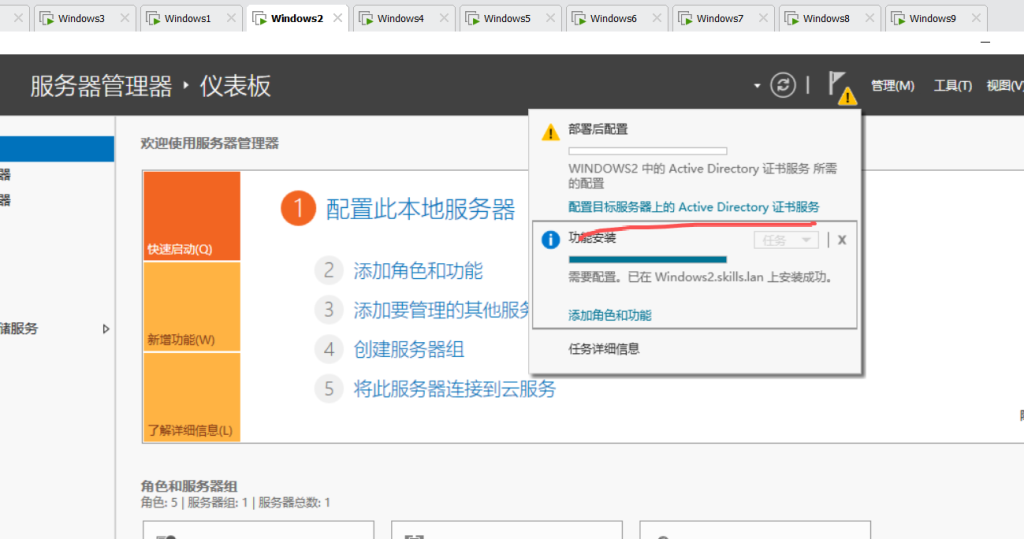The width and height of the screenshot is (1024, 539).
Task: Dismiss the 功能安装 notification with X
Action: (x=842, y=240)
